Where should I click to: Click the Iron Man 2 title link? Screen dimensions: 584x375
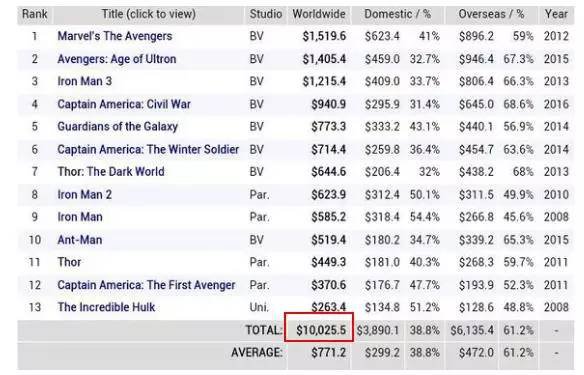coord(85,194)
